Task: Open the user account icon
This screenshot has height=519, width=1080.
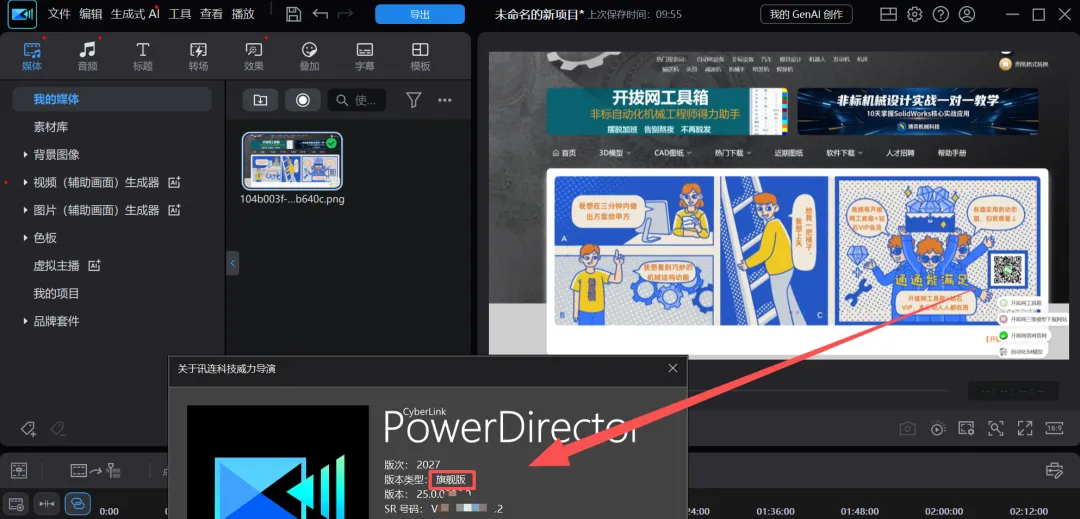Action: 967,14
